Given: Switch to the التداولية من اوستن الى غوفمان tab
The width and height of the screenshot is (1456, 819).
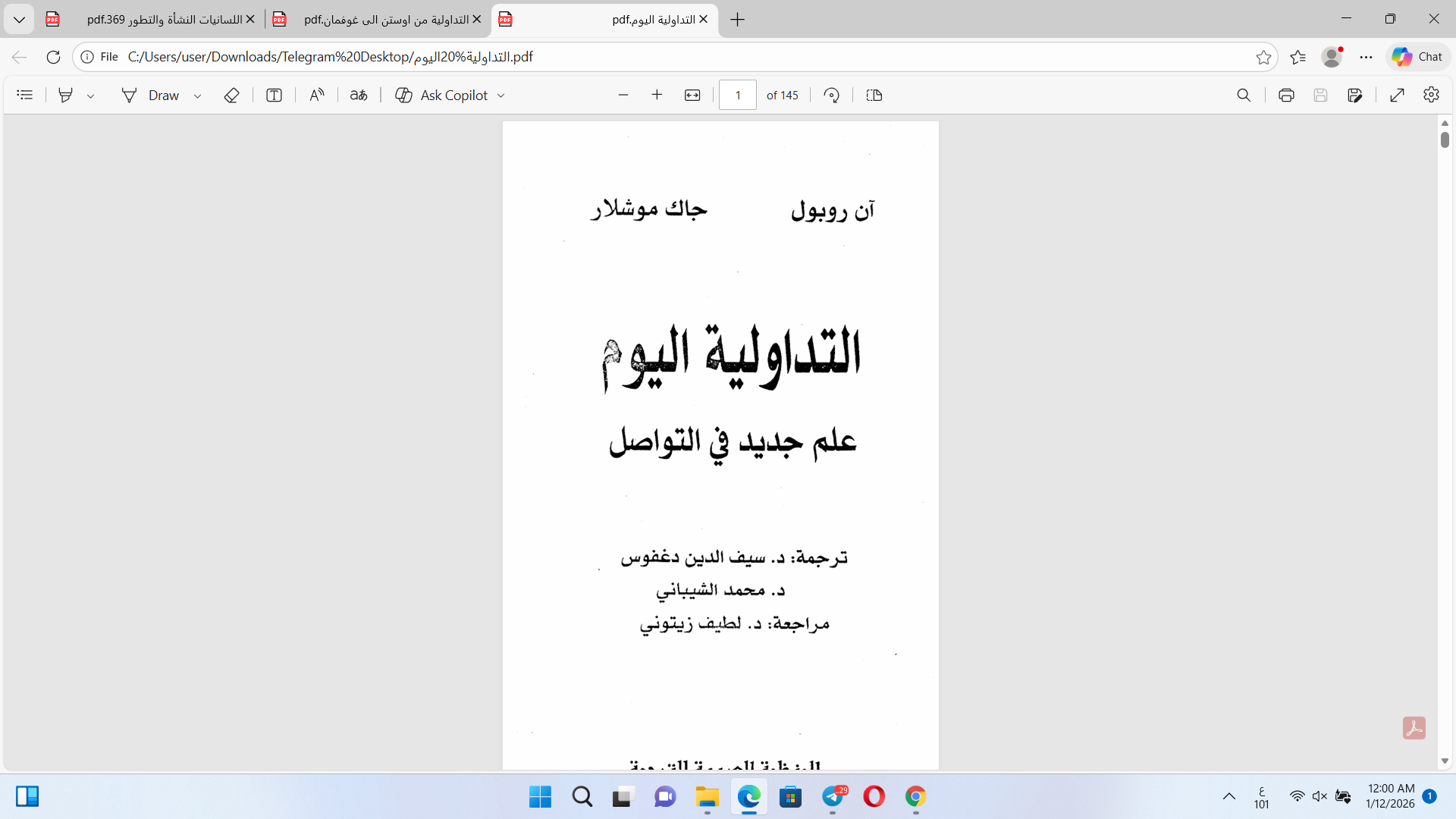Looking at the screenshot, I should (378, 19).
